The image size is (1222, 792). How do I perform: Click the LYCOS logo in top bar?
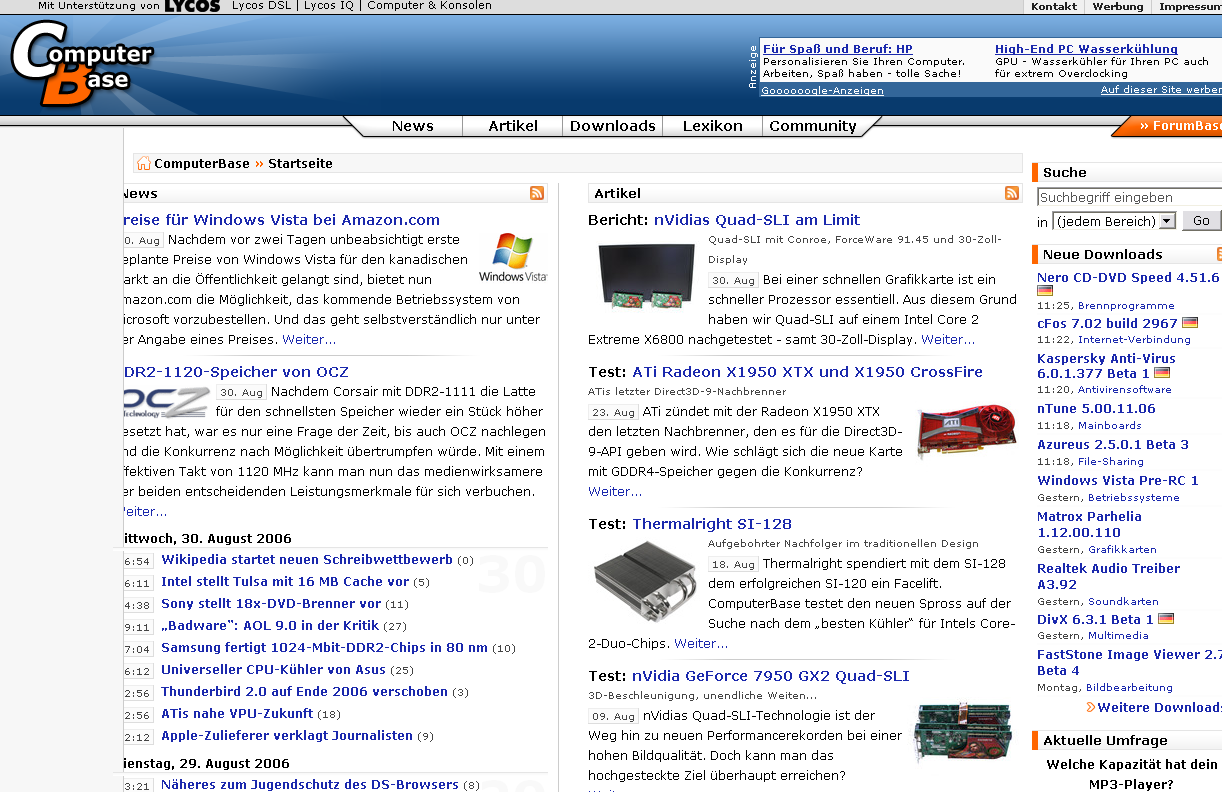tap(192, 6)
